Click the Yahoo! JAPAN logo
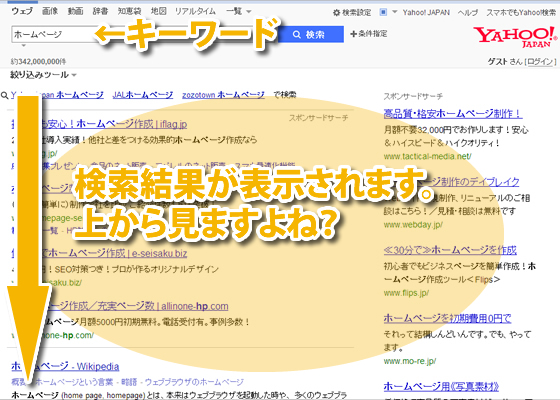 click(x=515, y=37)
